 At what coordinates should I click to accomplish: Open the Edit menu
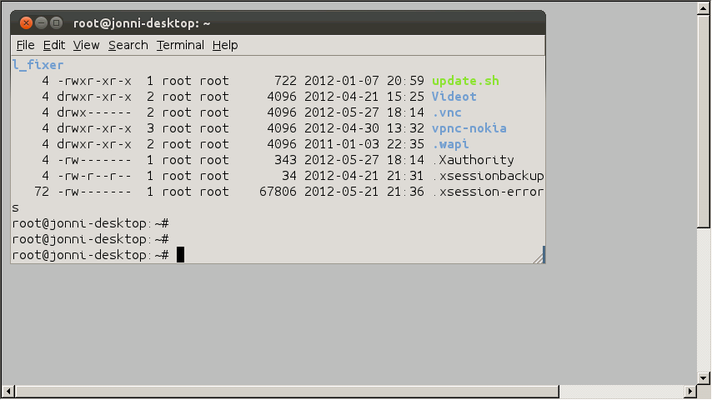tap(54, 45)
